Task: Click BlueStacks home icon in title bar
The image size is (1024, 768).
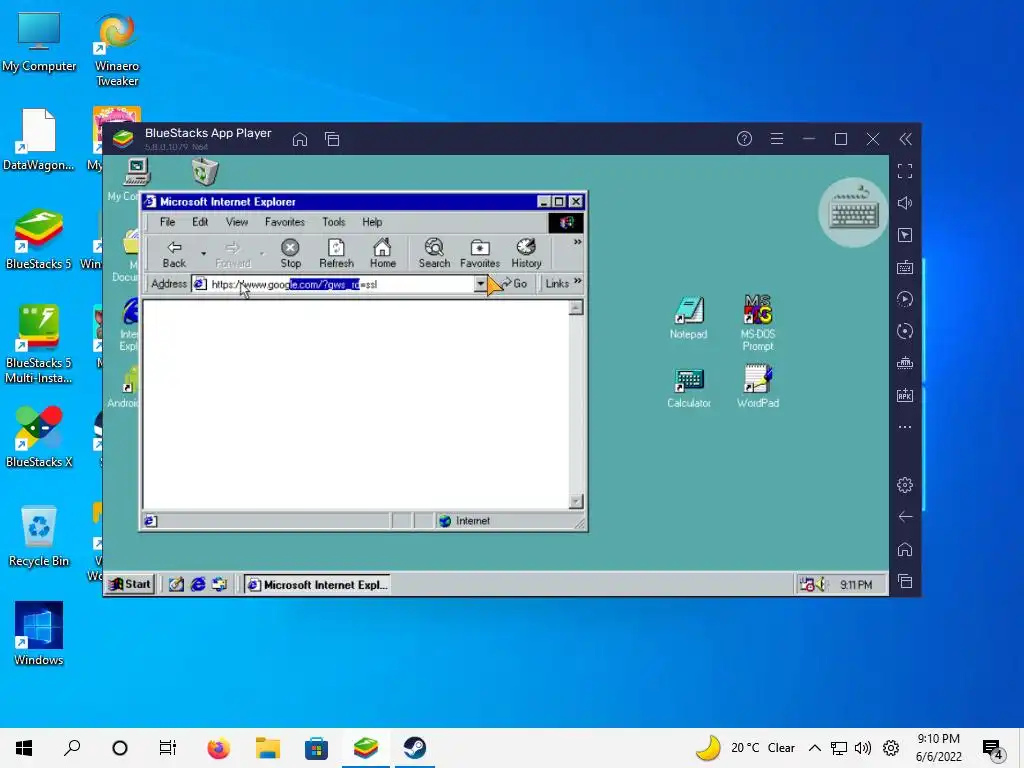Action: coord(300,139)
